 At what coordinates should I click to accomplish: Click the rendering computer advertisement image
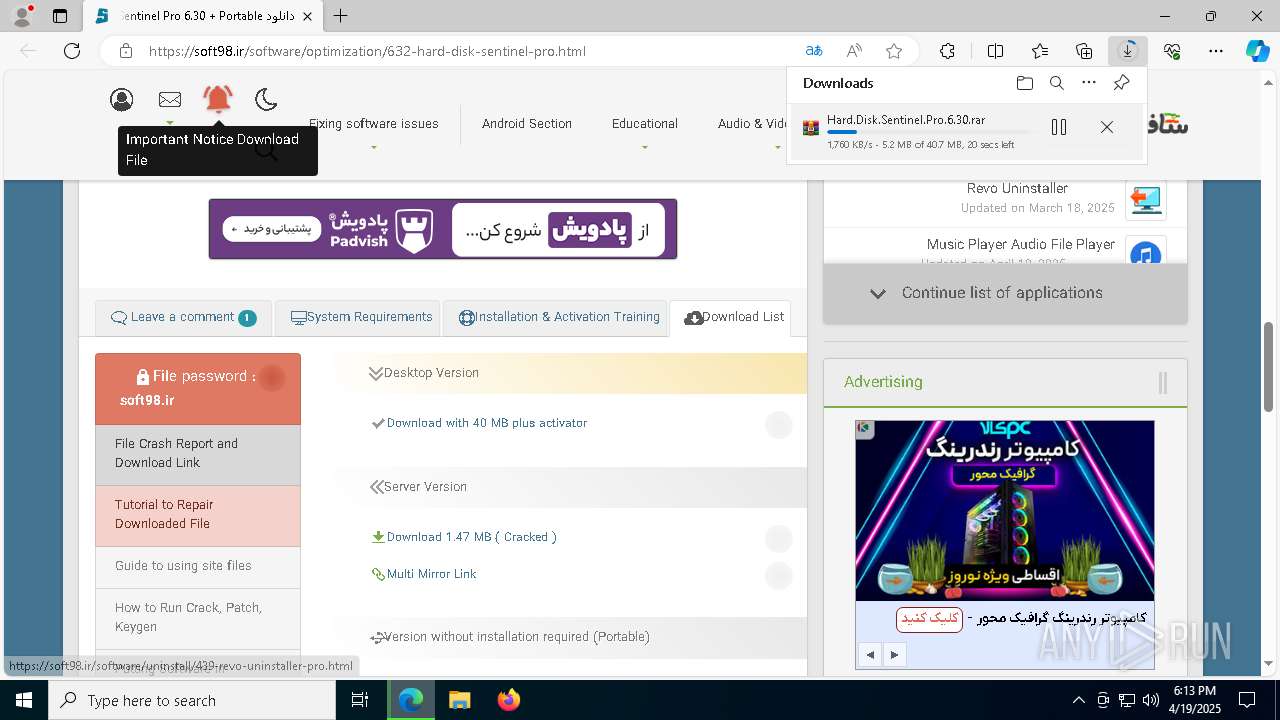(1005, 510)
